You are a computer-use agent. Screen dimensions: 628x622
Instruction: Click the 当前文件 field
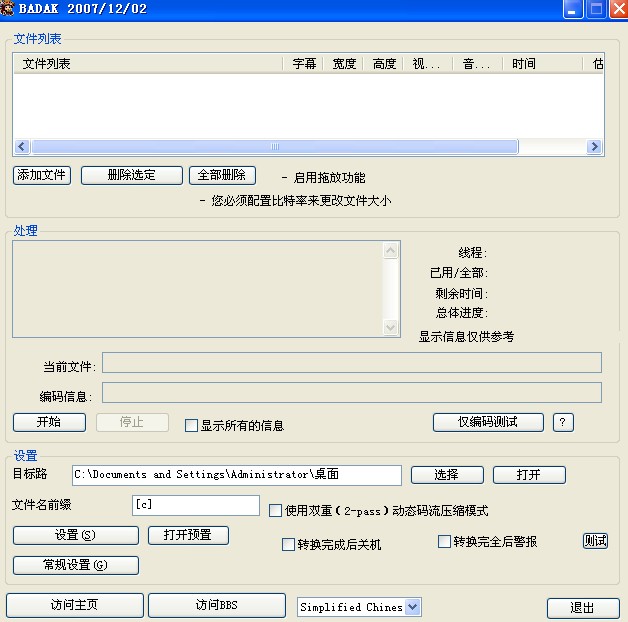click(352, 362)
